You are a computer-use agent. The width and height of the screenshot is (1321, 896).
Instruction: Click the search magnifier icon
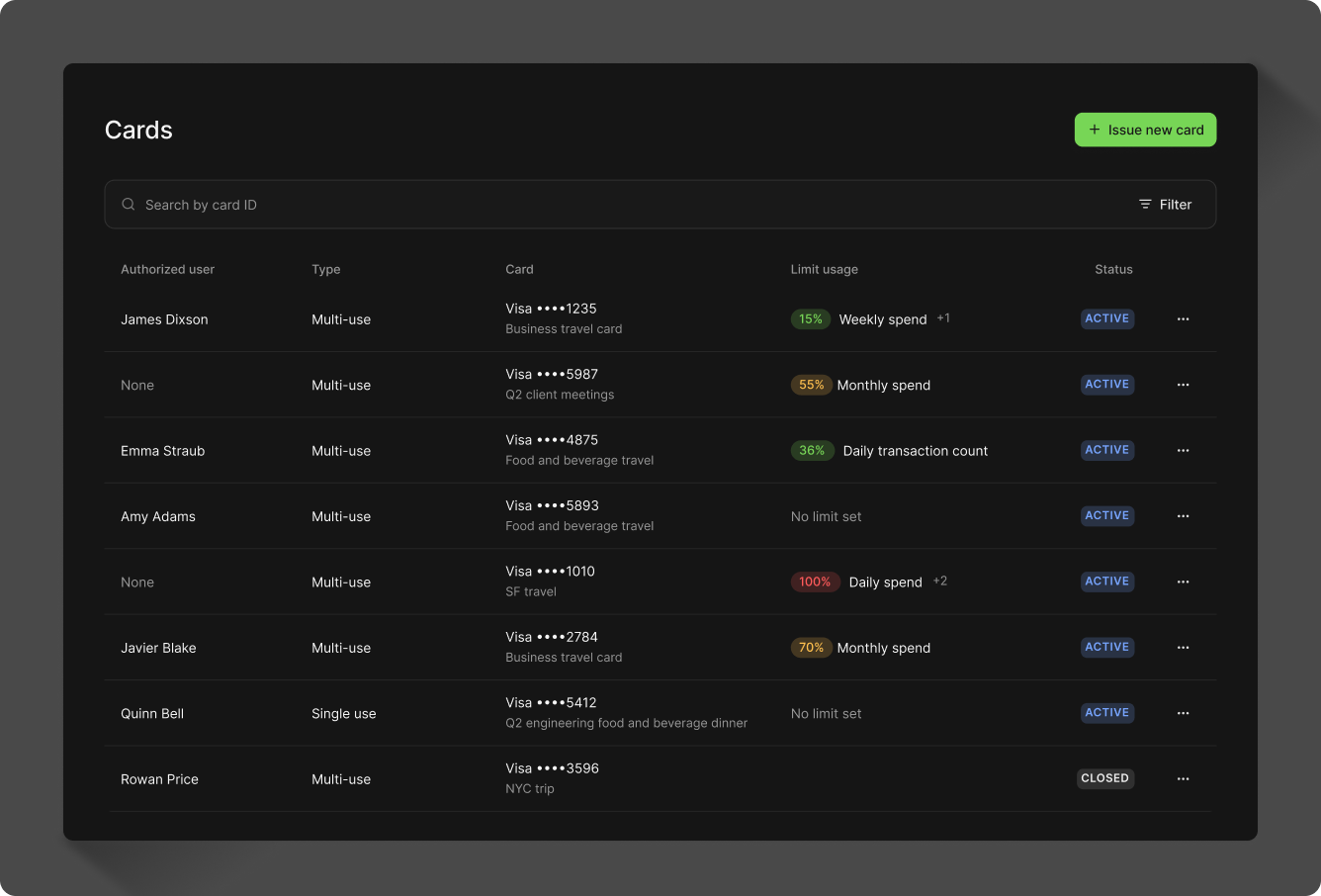tap(129, 205)
